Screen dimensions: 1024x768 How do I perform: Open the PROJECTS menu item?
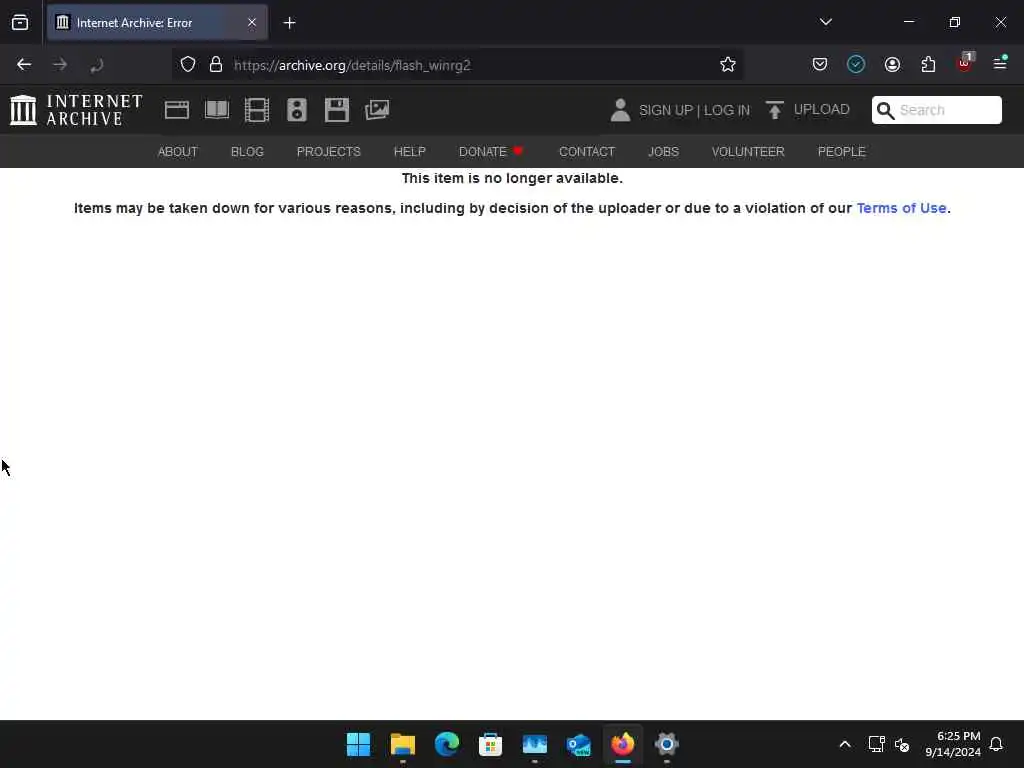(x=328, y=152)
